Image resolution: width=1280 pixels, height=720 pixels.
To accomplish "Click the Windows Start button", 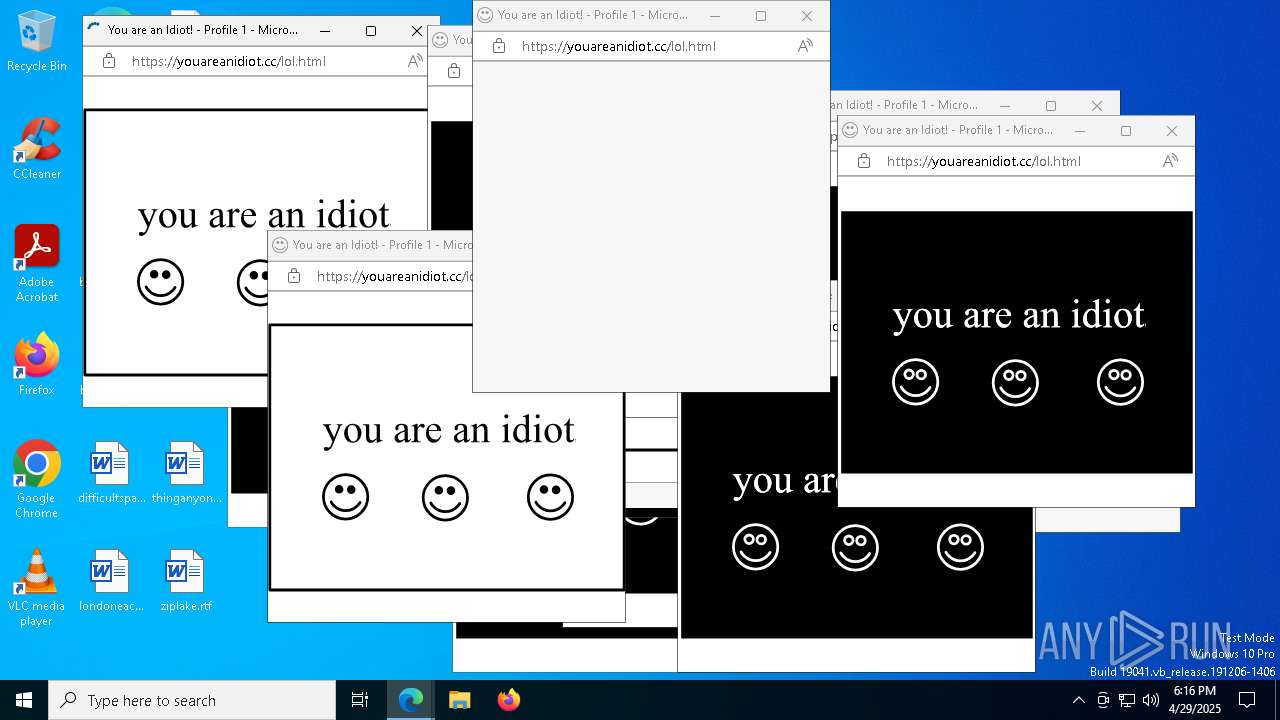I will pyautogui.click(x=24, y=700).
